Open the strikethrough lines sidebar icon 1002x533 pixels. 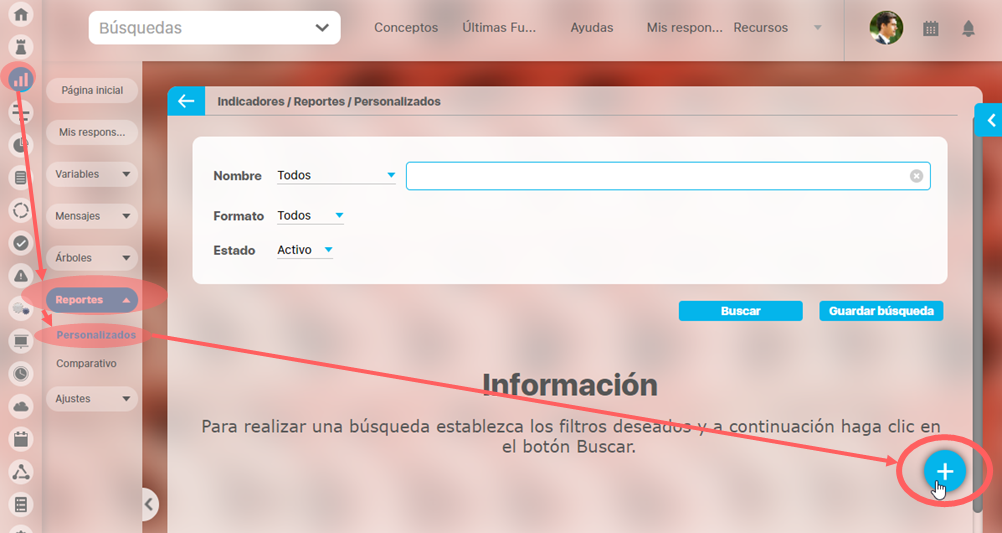pos(20,112)
